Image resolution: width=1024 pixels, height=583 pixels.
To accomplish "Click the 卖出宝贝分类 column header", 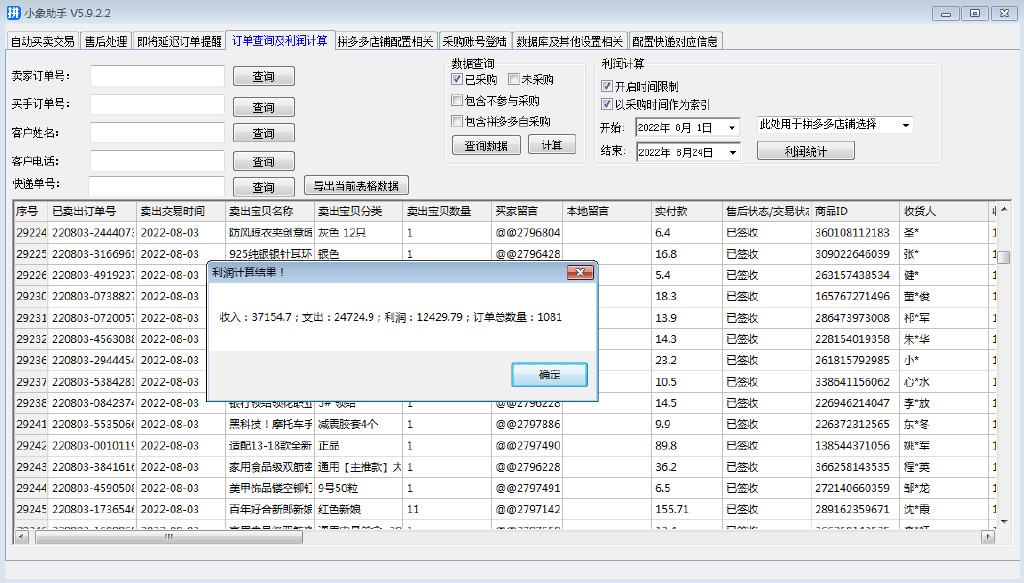I will click(x=359, y=211).
